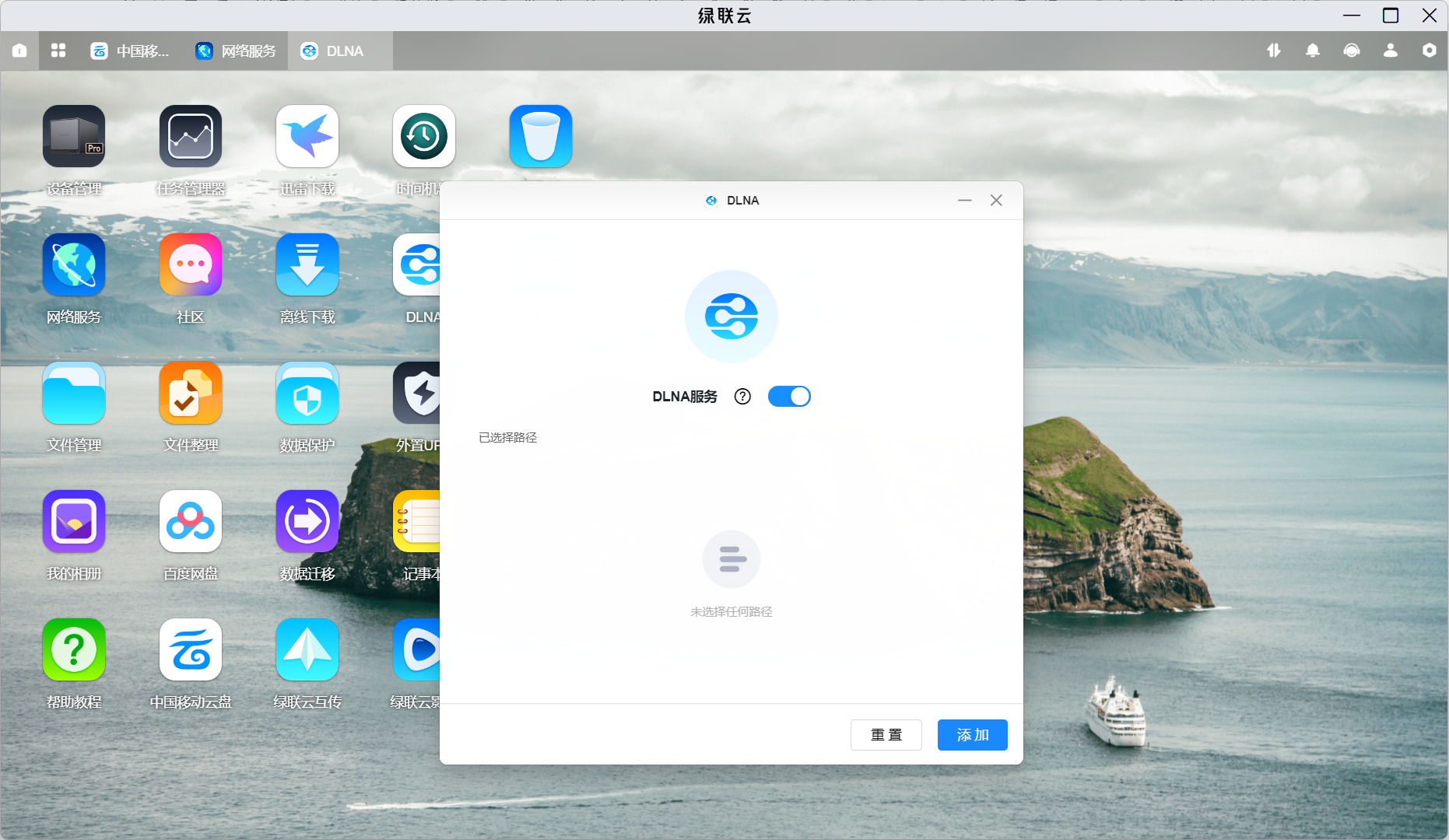This screenshot has width=1449, height=840.
Task: Turn off the DLNA服务 switch
Action: pyautogui.click(x=789, y=397)
